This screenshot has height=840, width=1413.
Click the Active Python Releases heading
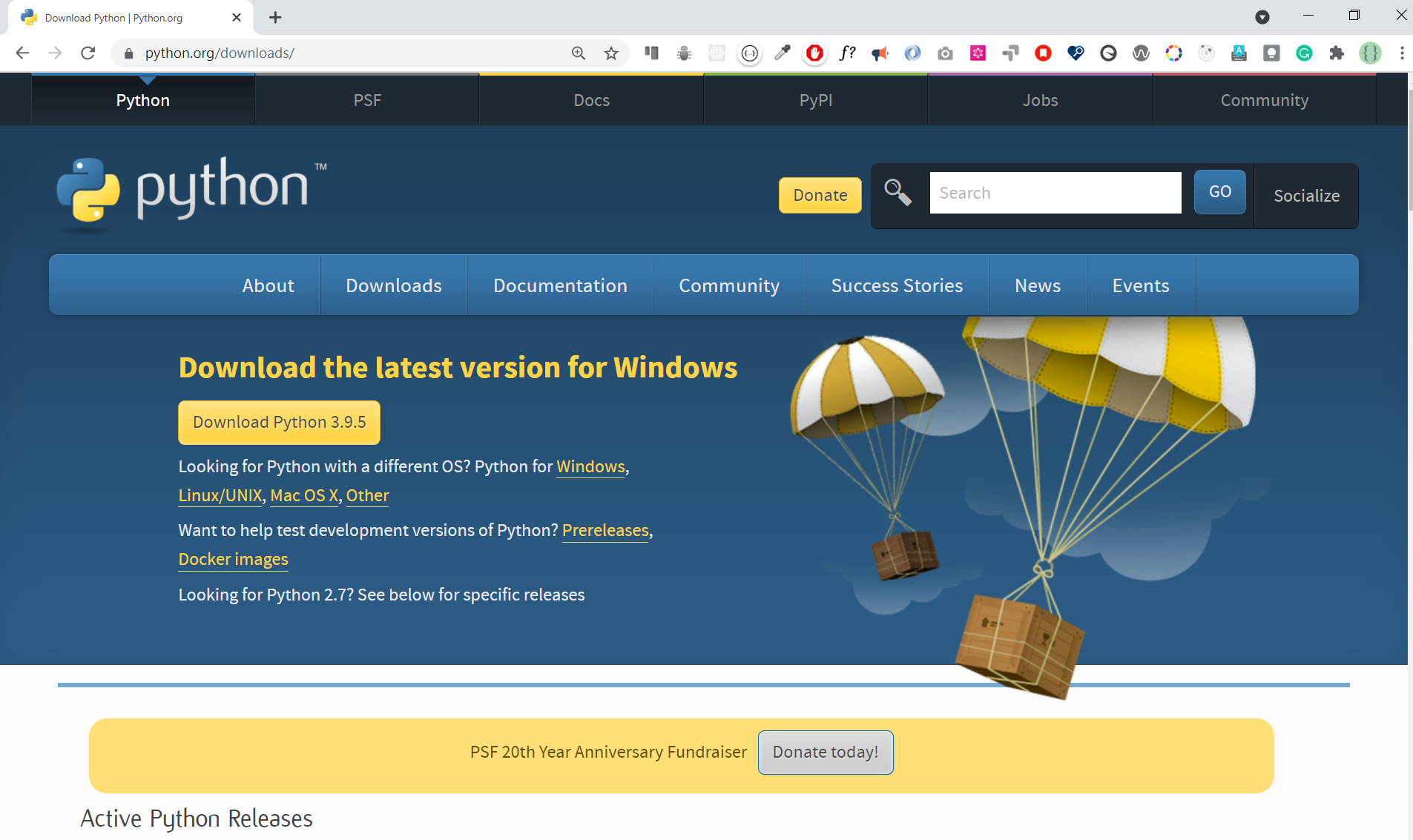197,818
